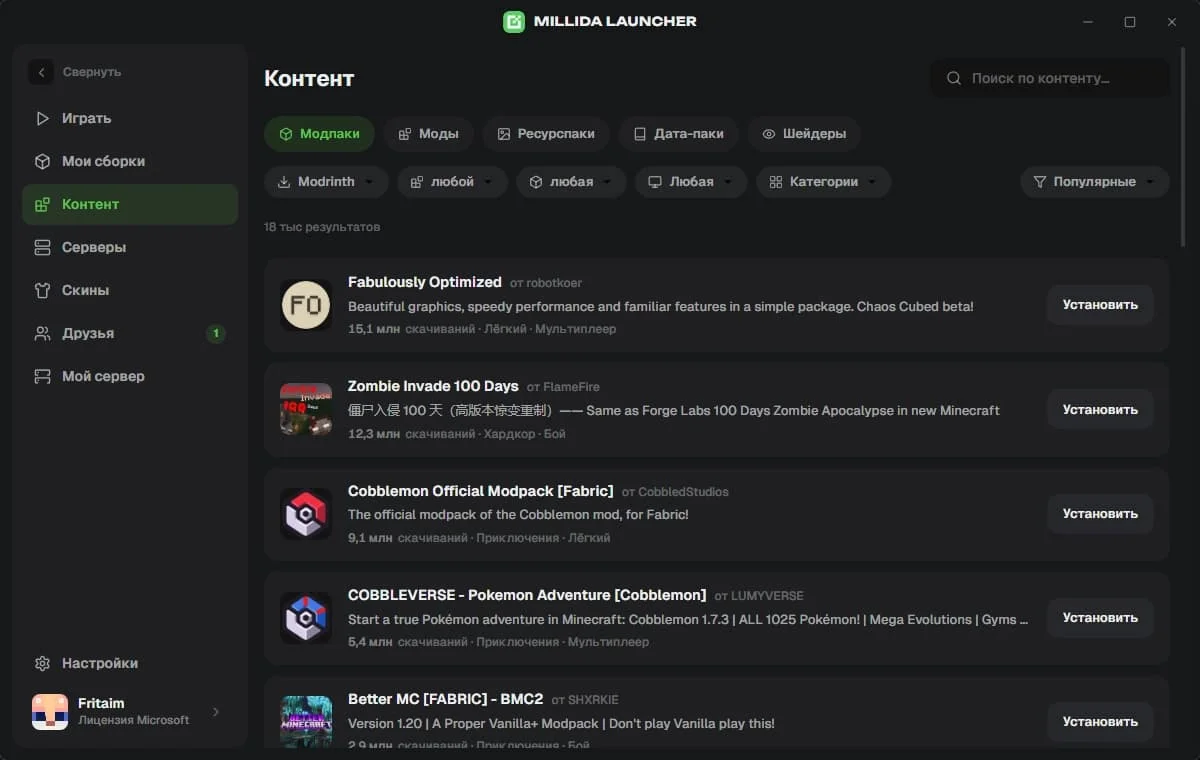
Task: Click author name SHXRKIE
Action: pos(593,700)
